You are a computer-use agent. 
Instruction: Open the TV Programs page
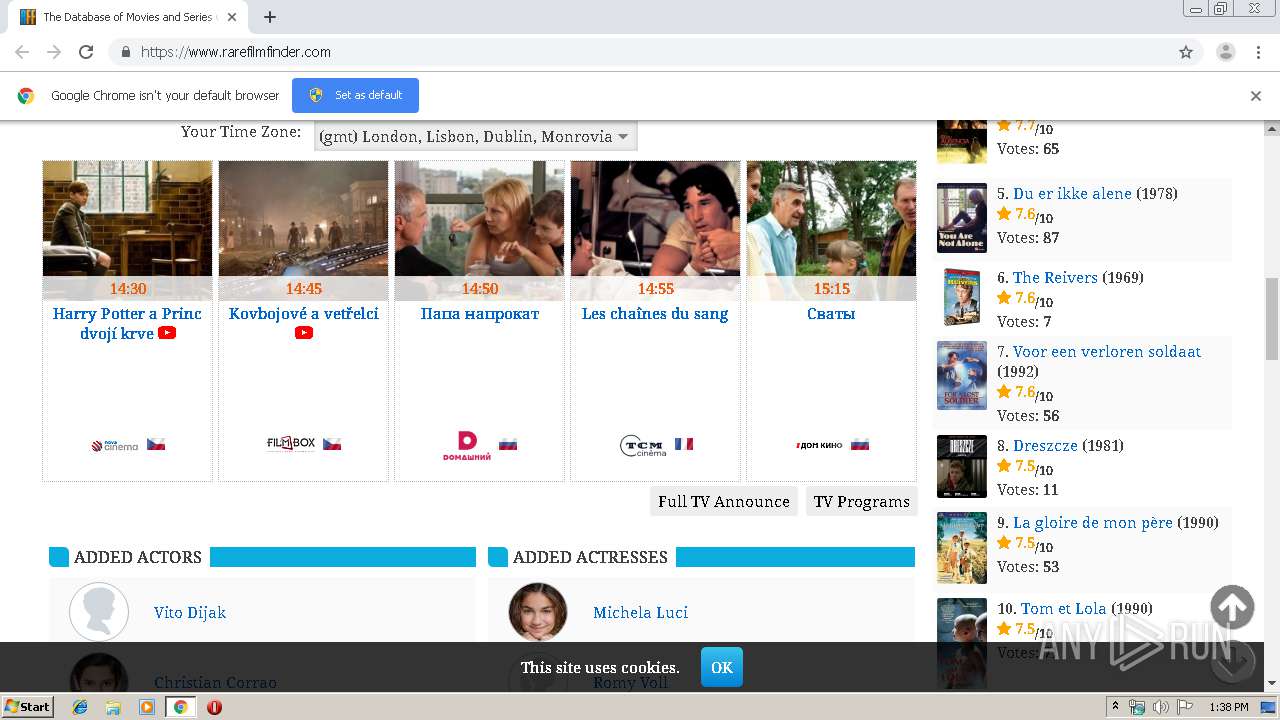862,501
